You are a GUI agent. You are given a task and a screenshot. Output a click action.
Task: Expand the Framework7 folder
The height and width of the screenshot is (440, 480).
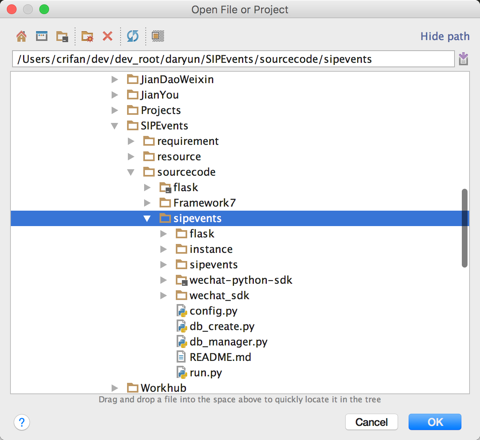(147, 203)
